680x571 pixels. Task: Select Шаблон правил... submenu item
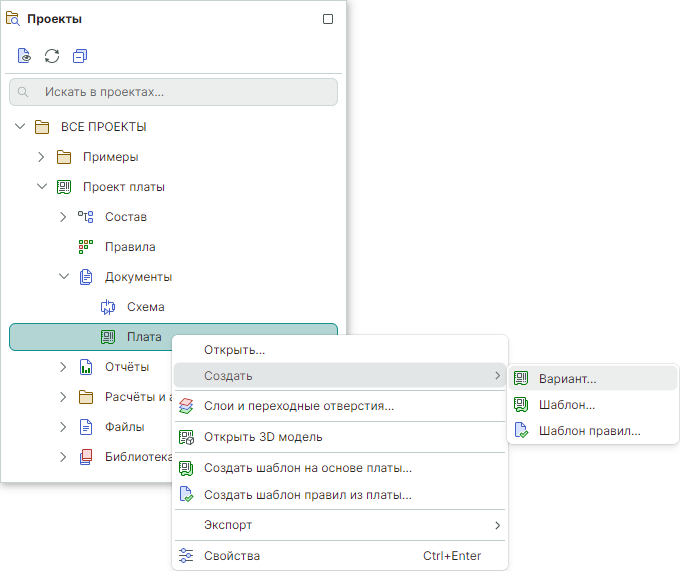click(x=589, y=431)
